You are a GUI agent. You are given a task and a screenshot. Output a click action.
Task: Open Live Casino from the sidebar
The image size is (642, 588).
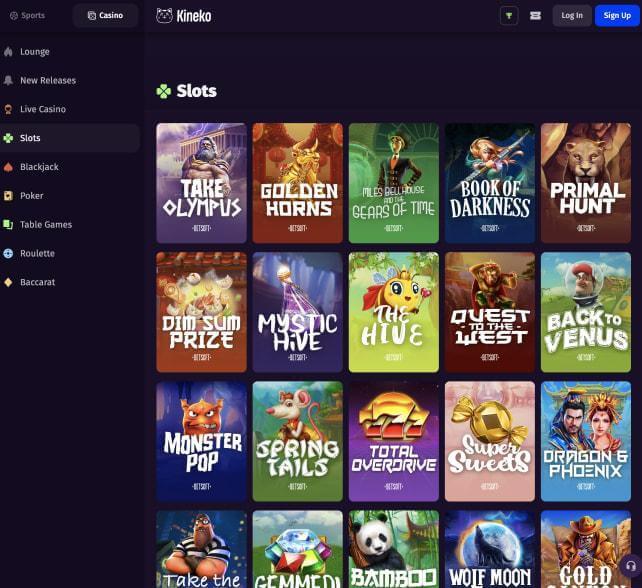pos(43,109)
